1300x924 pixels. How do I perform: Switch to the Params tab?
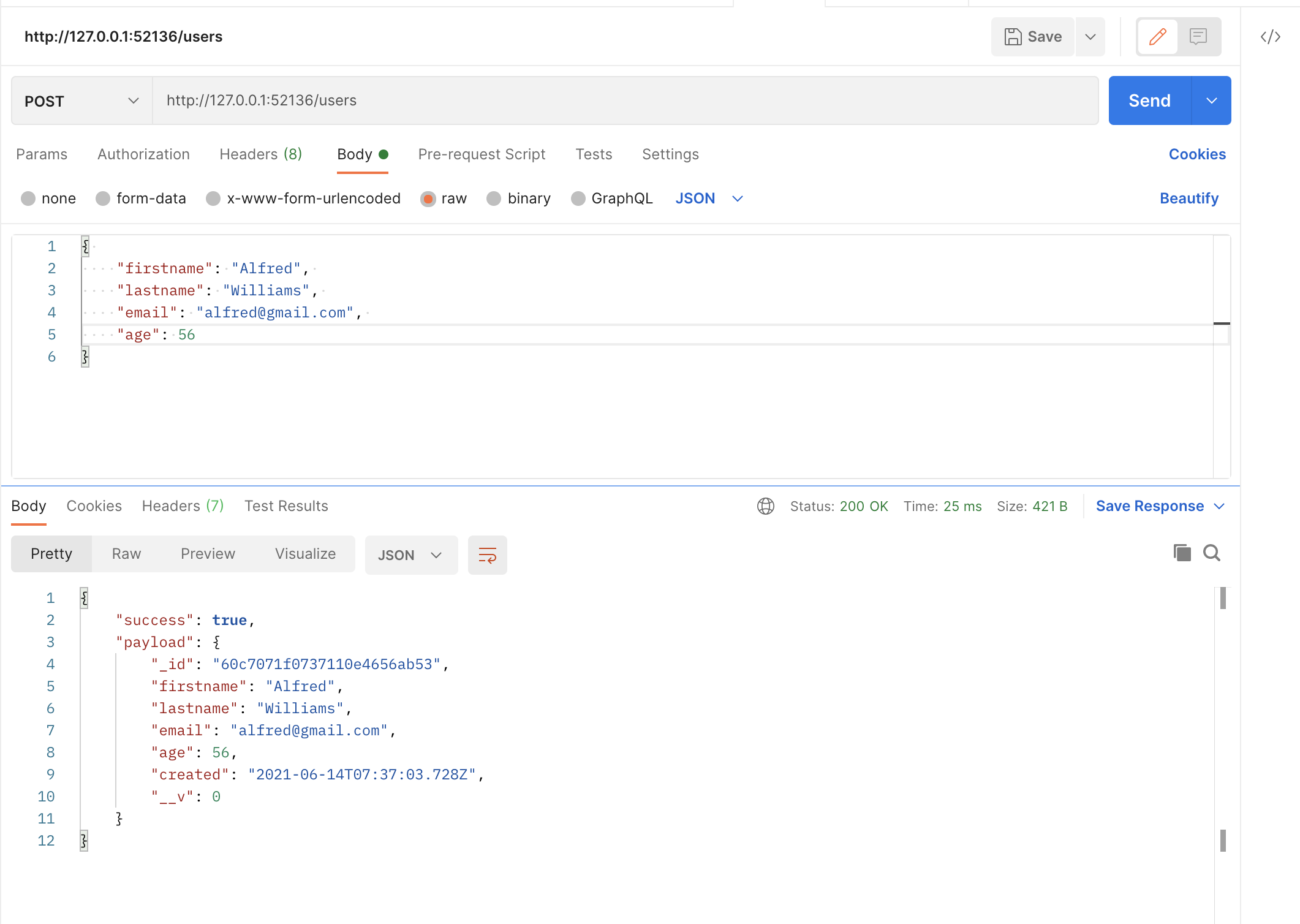coord(42,154)
